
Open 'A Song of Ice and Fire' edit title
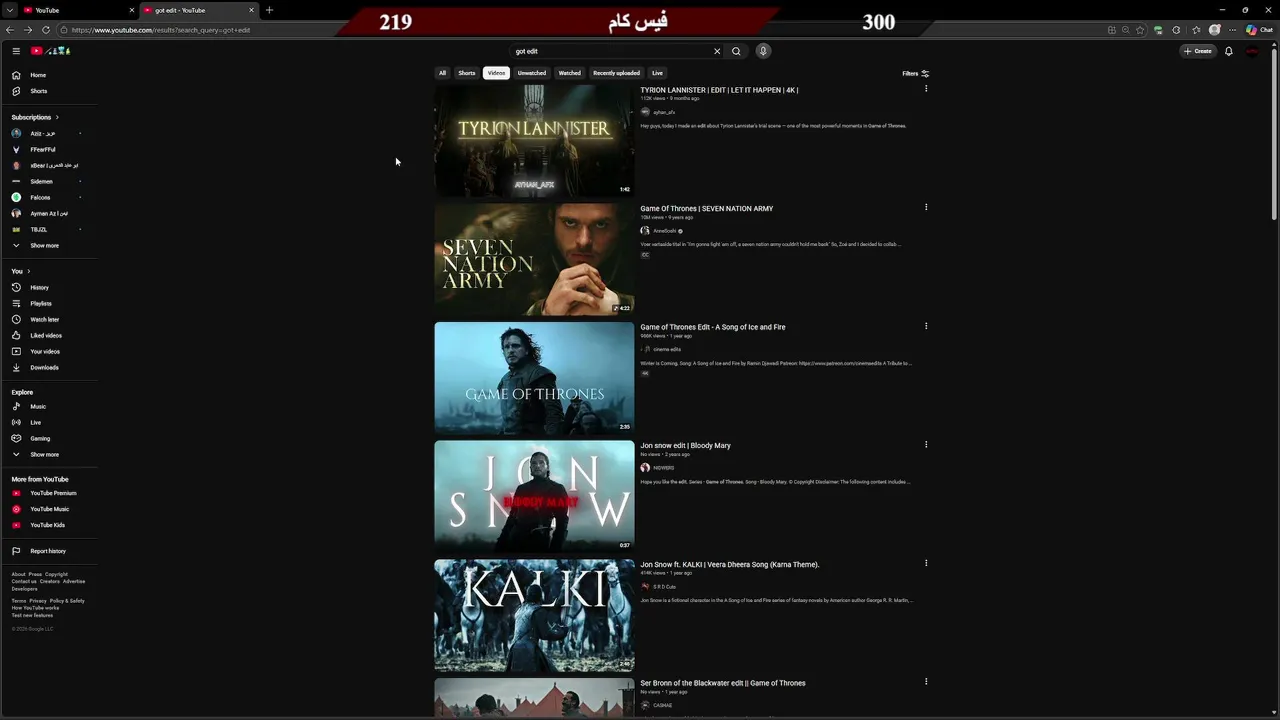[x=713, y=327]
